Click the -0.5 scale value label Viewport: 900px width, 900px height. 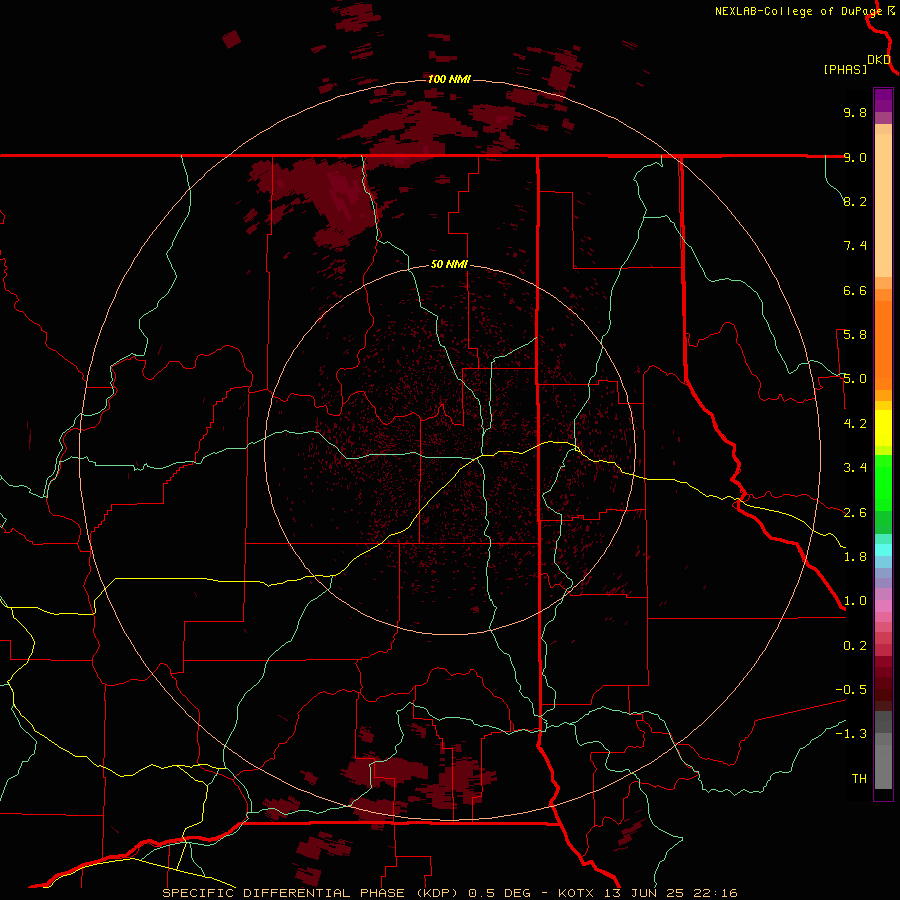pyautogui.click(x=851, y=690)
